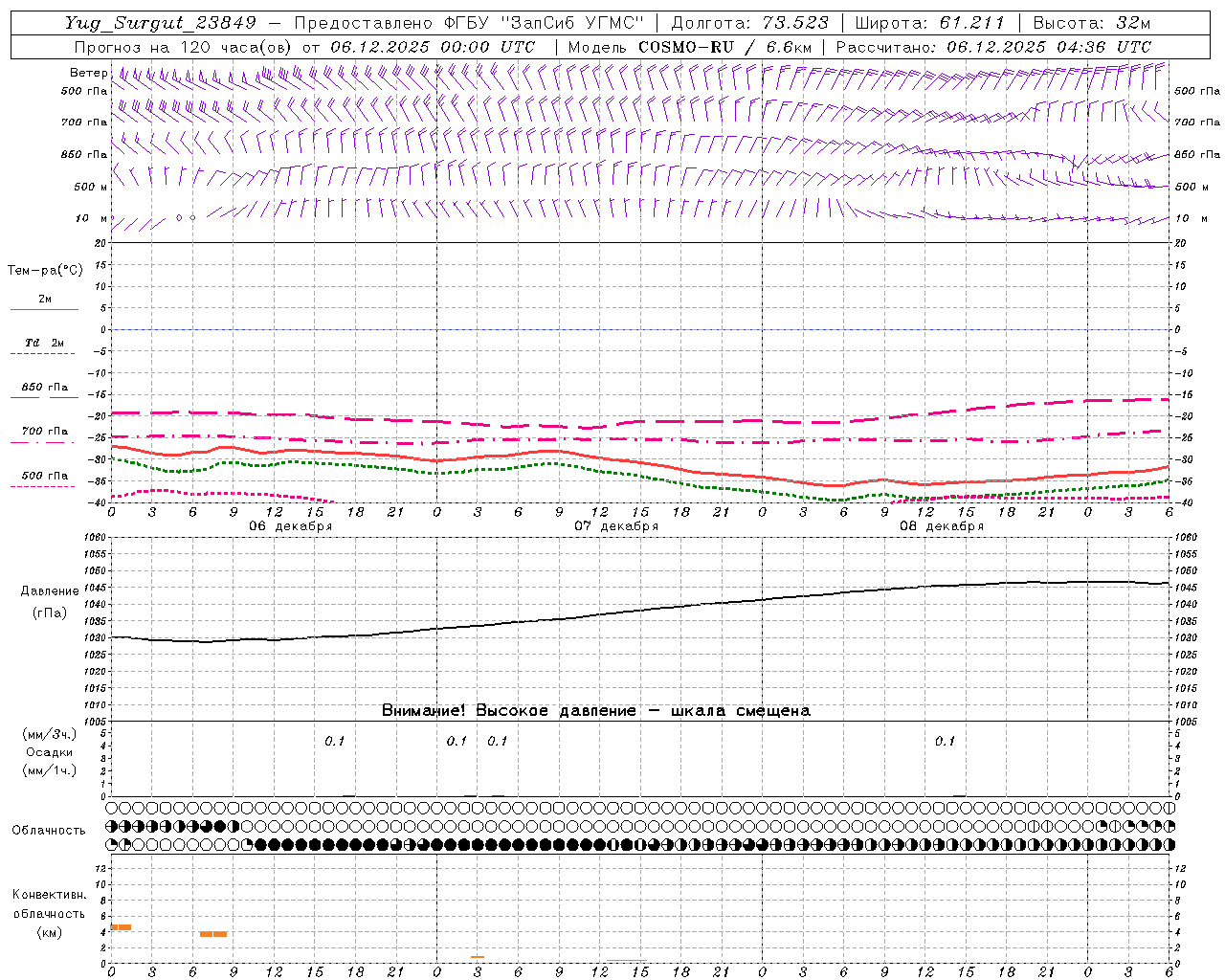Click the (гПа) pressure unit label
The height and width of the screenshot is (980, 1225).
coord(50,613)
